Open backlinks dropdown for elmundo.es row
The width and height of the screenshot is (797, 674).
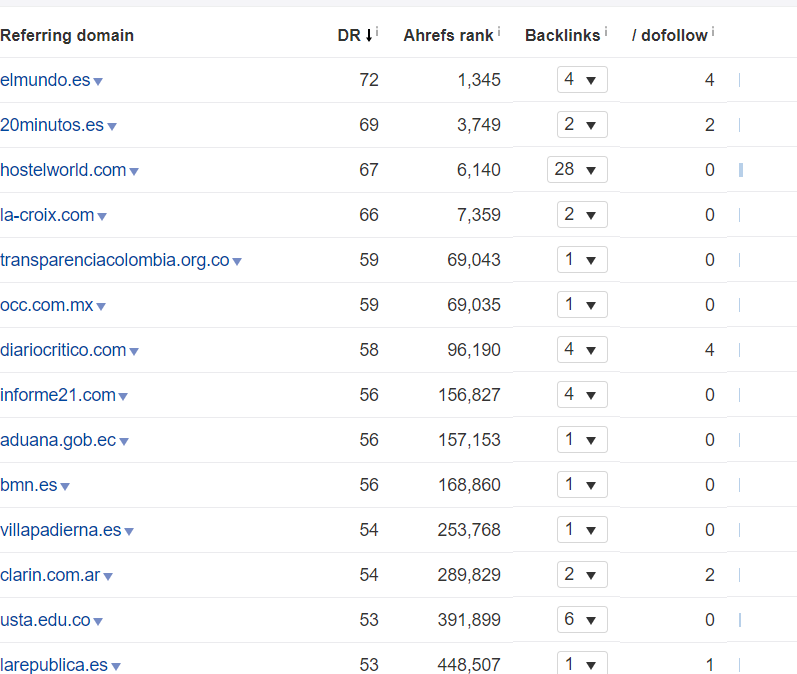[582, 80]
